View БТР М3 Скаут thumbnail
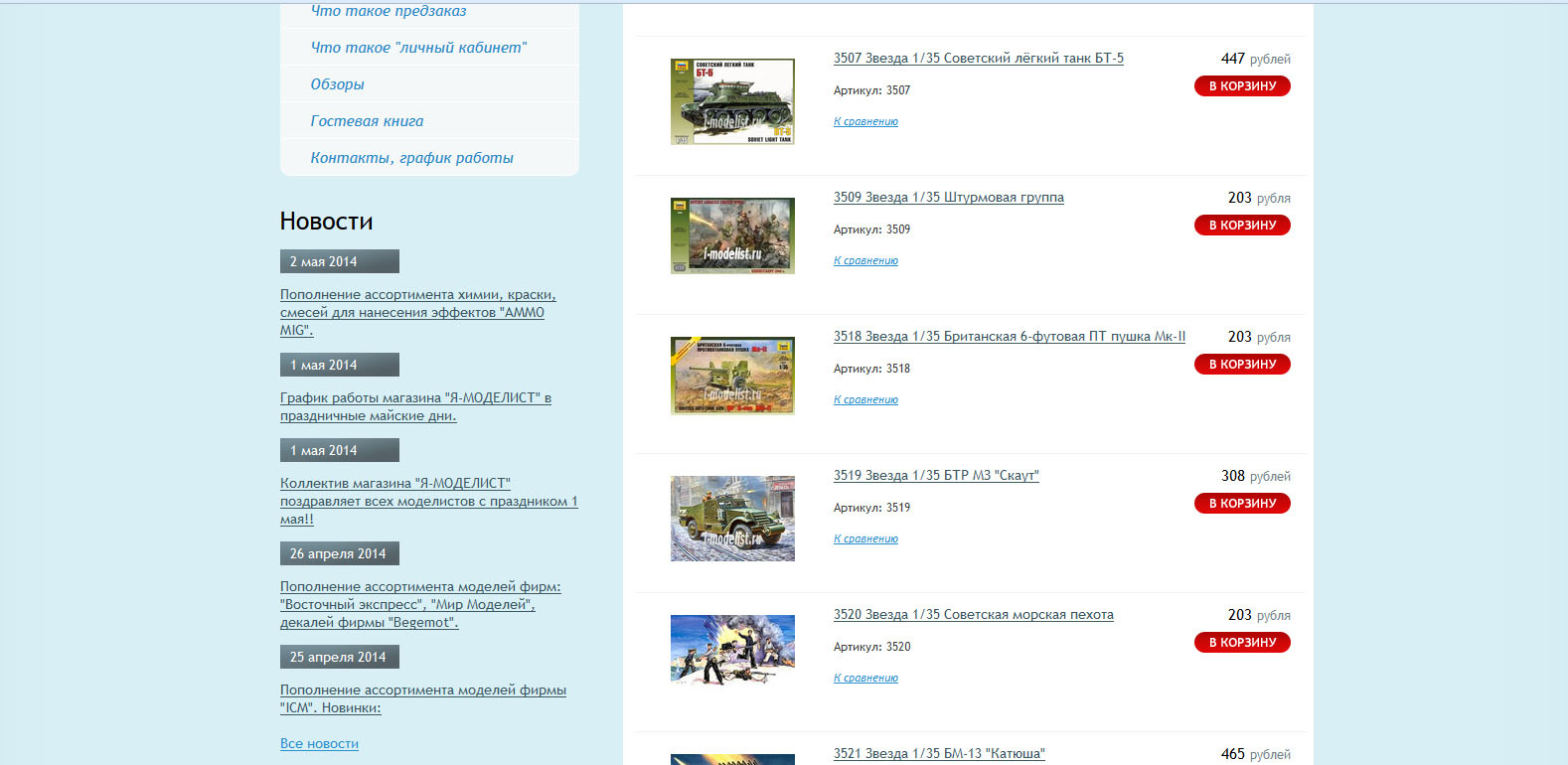1568x765 pixels. (732, 519)
